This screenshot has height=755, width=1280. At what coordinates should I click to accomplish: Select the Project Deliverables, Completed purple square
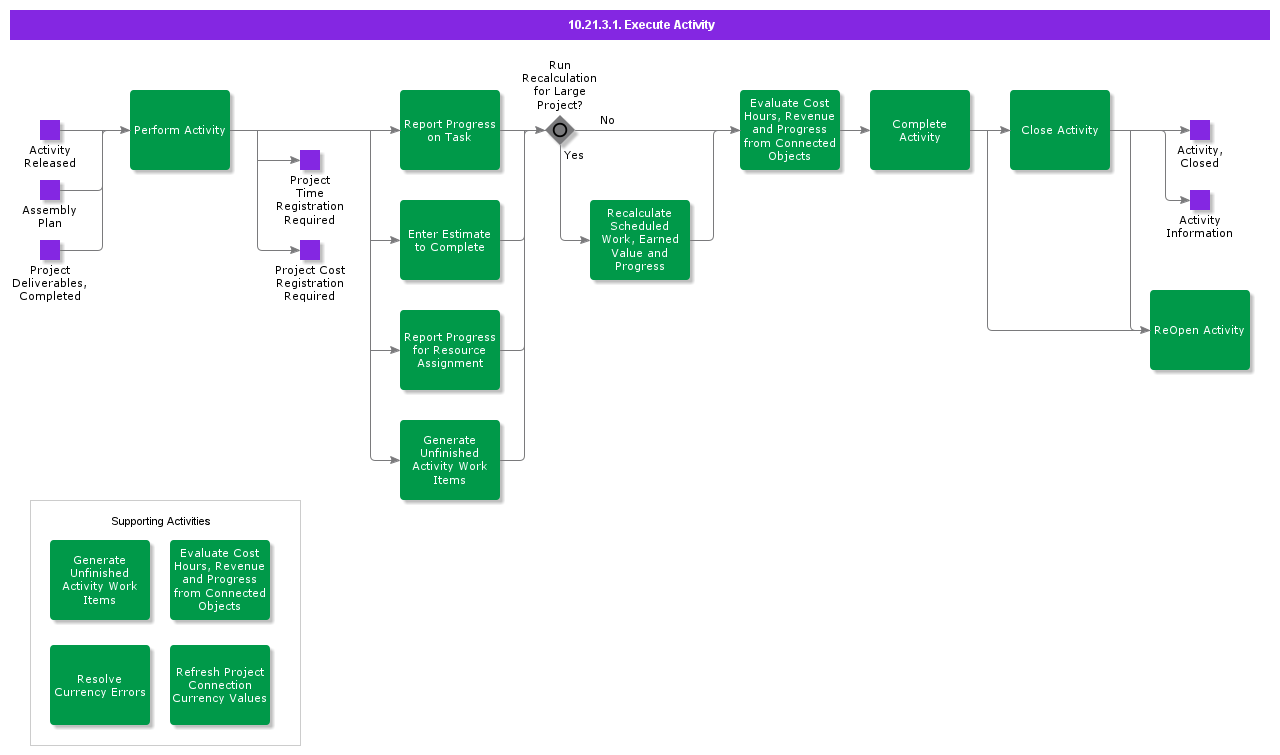point(50,250)
